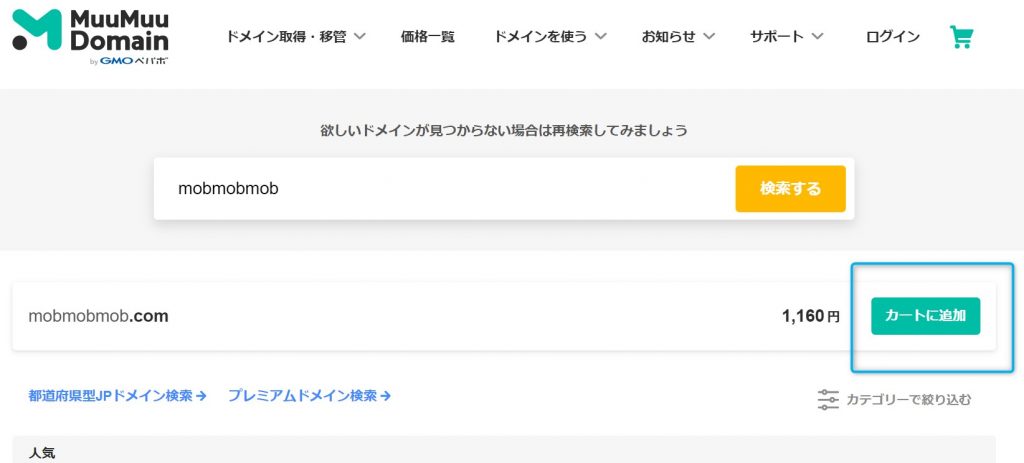Viewport: 1024px width, 463px height.
Task: Click the category filter sliders icon
Action: [828, 400]
